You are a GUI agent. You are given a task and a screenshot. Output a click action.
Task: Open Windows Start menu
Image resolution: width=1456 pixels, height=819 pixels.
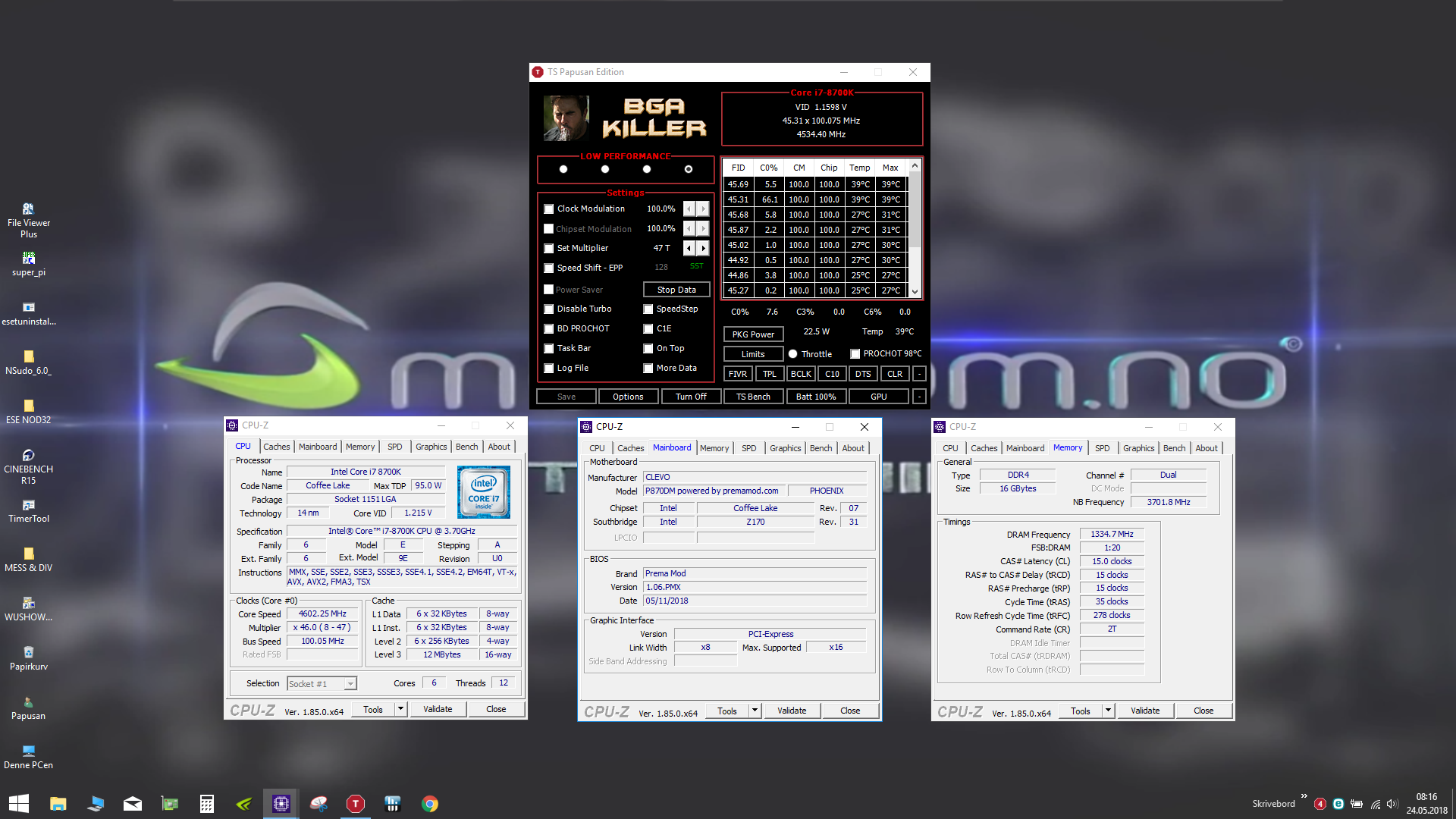point(19,804)
